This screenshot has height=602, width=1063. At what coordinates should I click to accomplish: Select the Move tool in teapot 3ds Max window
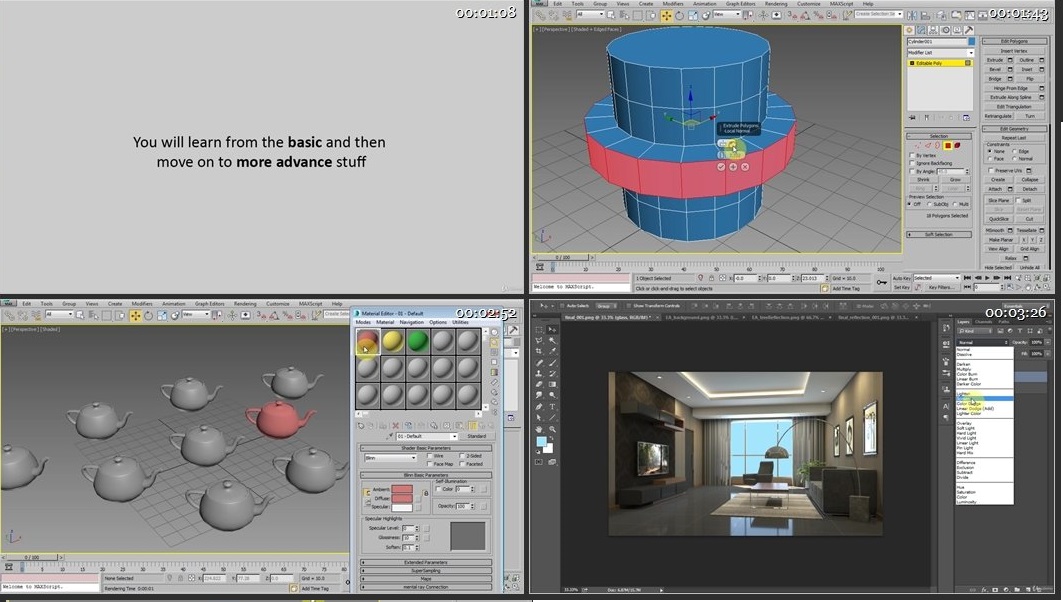click(x=136, y=315)
